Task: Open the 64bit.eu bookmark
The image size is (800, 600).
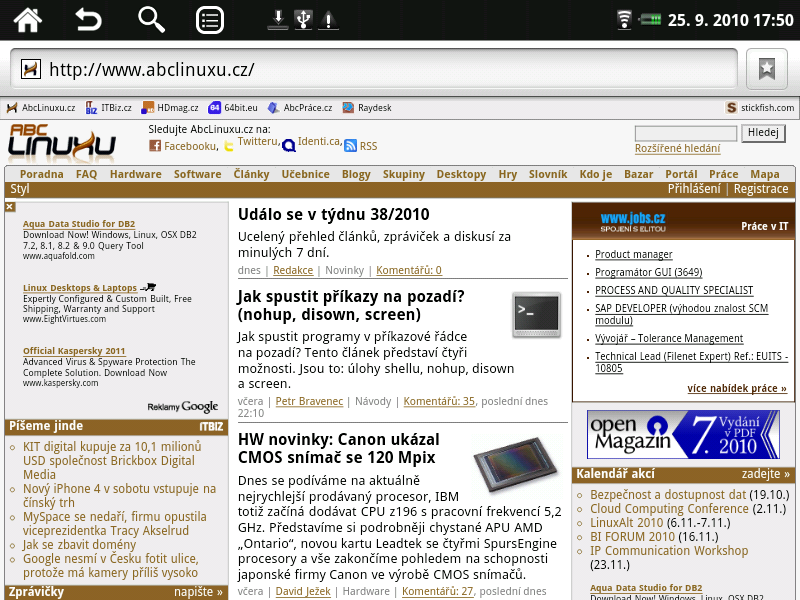Action: [x=233, y=108]
